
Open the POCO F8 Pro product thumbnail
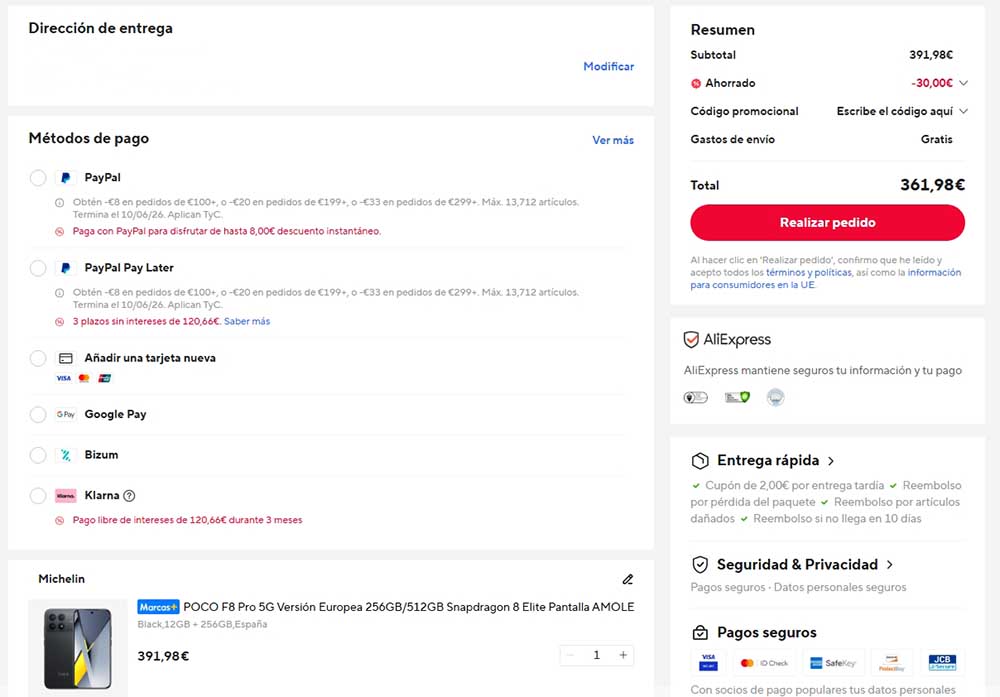point(78,648)
